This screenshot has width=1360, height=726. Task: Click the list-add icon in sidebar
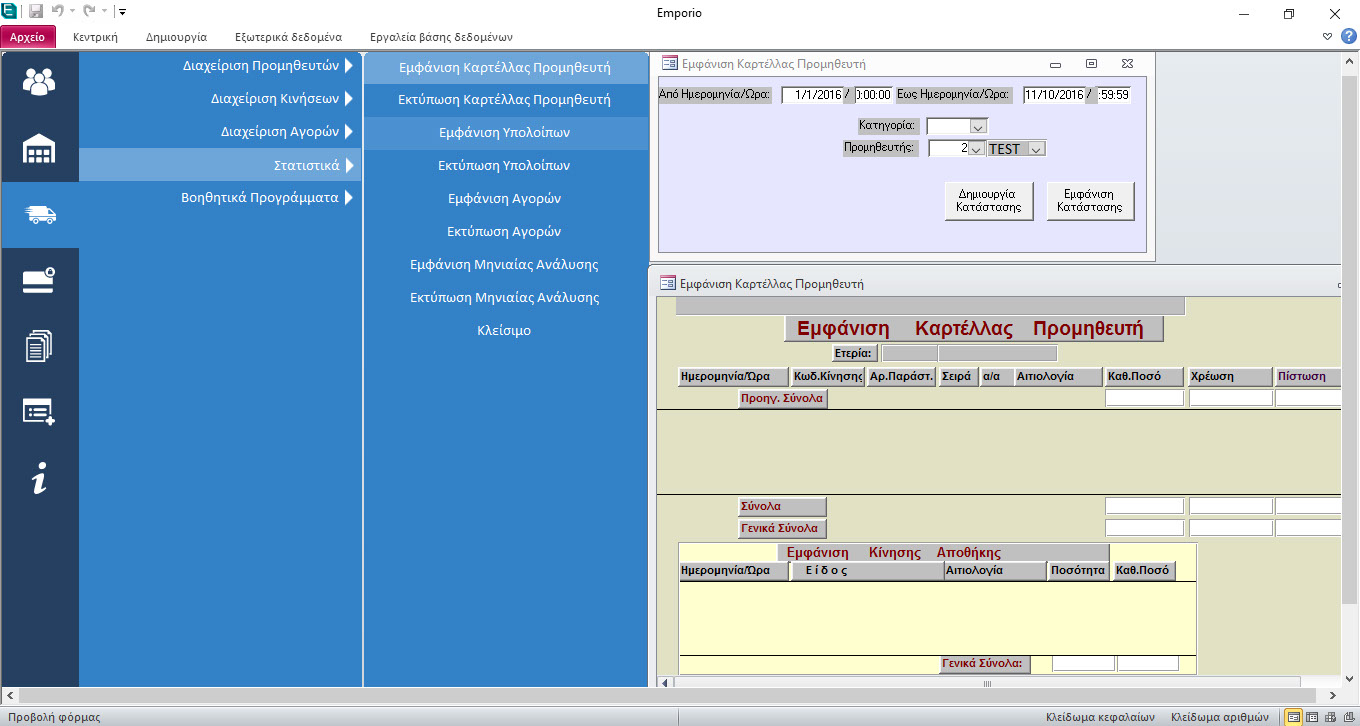coord(39,412)
